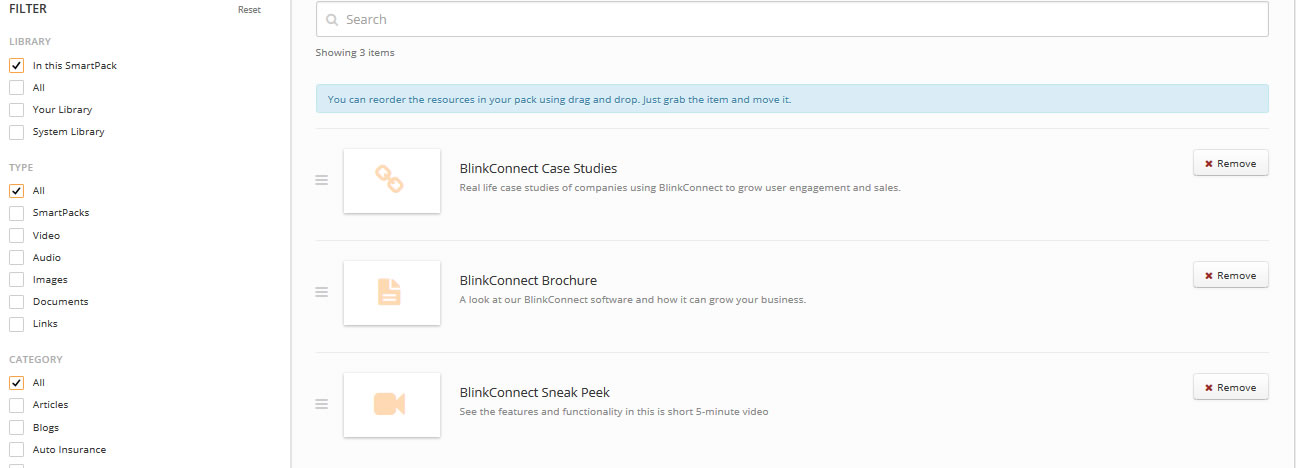The height and width of the screenshot is (468, 1296).
Task: Uncheck the In this SmartPack checkbox
Action: point(17,66)
